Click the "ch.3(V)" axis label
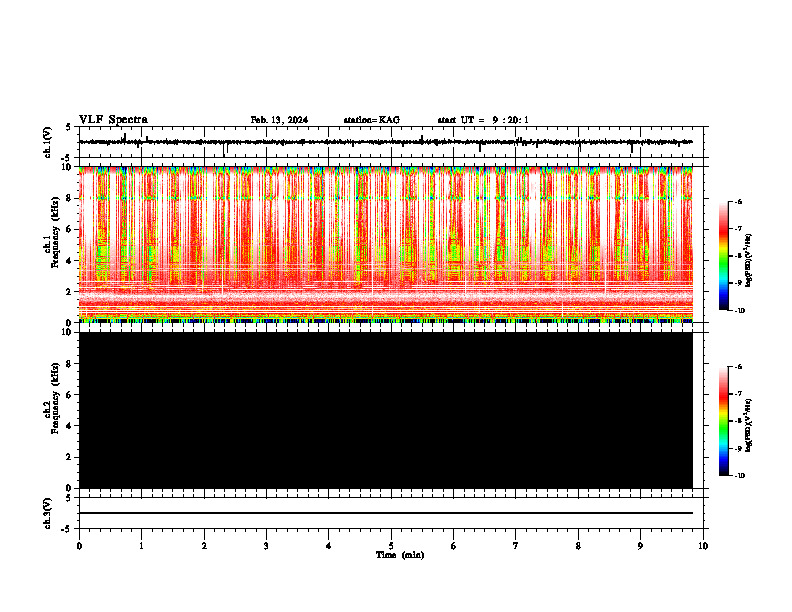The width and height of the screenshot is (792, 612). pos(48,513)
